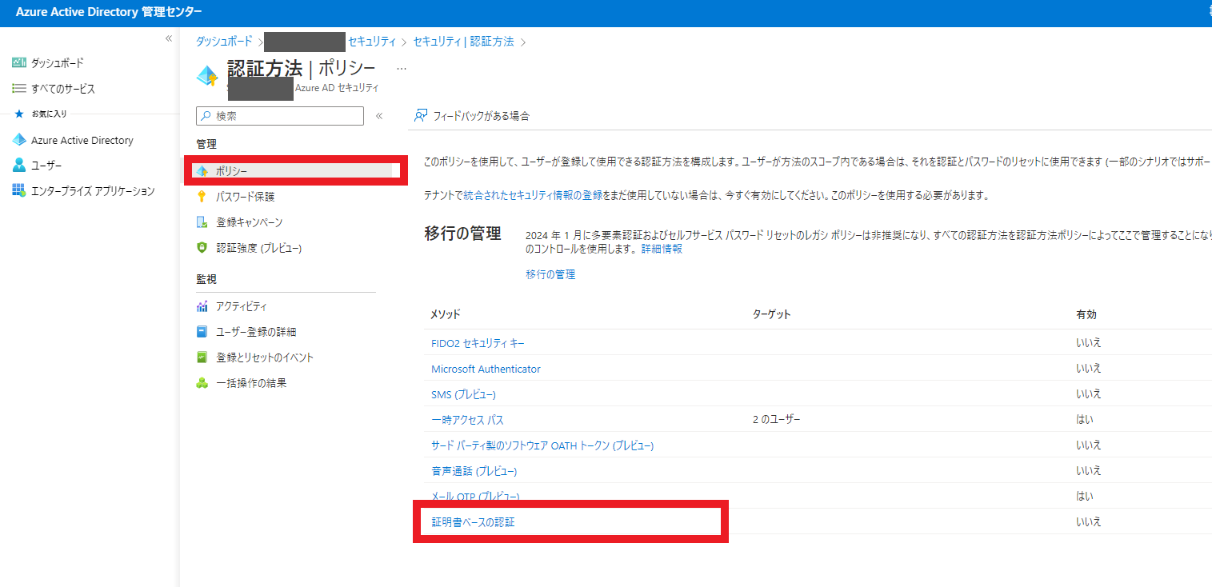Open the 一括操作の結果 icon
The image size is (1212, 587).
[203, 383]
